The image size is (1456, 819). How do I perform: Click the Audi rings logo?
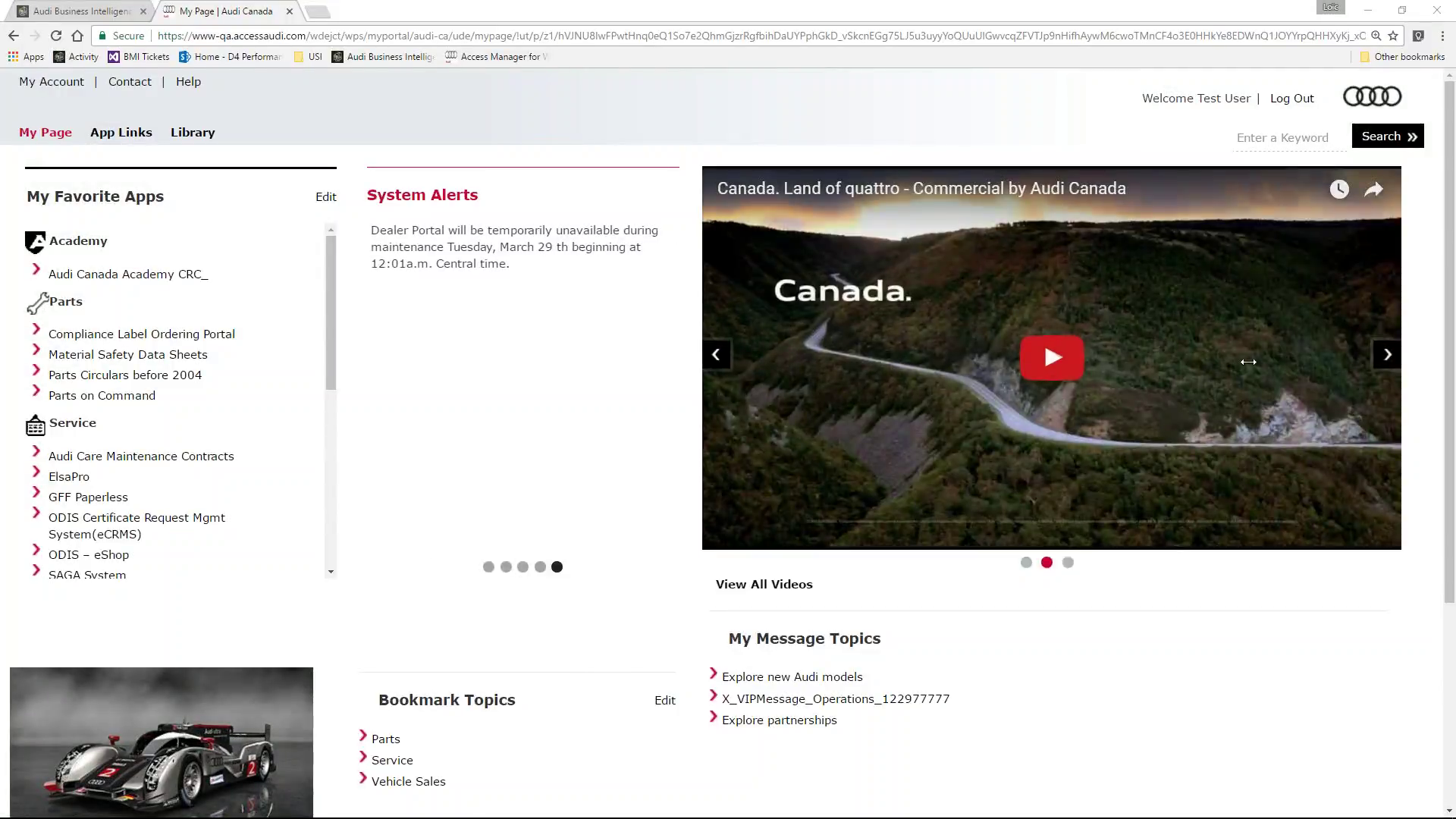point(1372,96)
